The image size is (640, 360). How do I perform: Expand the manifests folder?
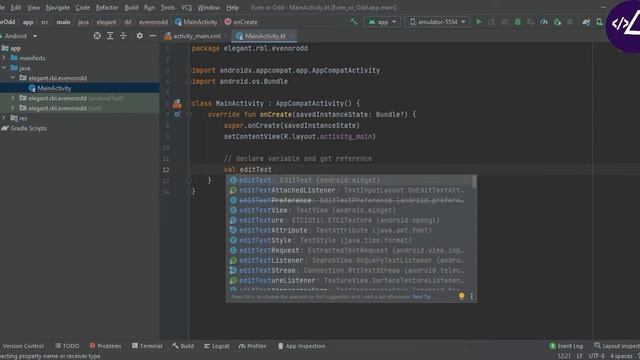click(x=4, y=58)
